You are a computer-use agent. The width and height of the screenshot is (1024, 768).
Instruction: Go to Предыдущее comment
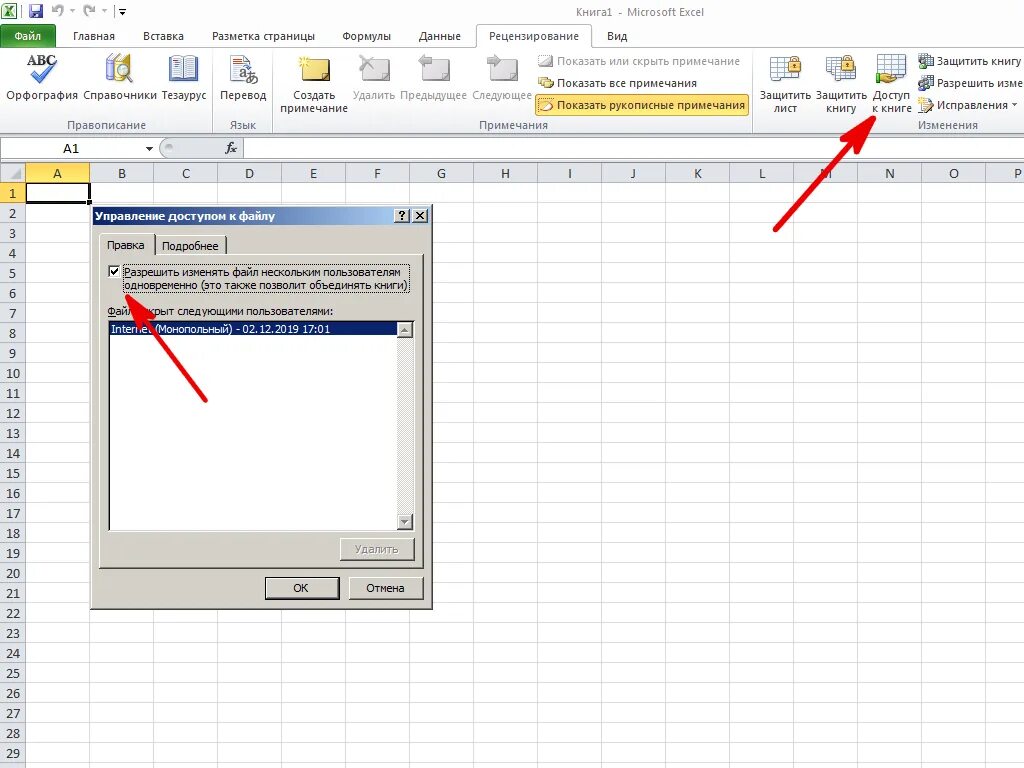(434, 78)
